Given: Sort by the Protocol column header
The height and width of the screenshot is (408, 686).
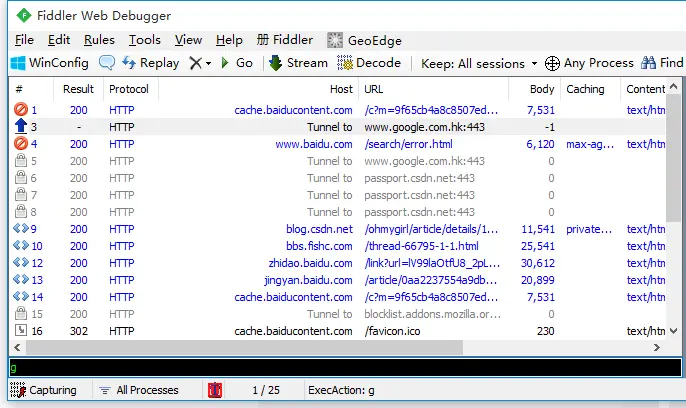Looking at the screenshot, I should (x=131, y=89).
